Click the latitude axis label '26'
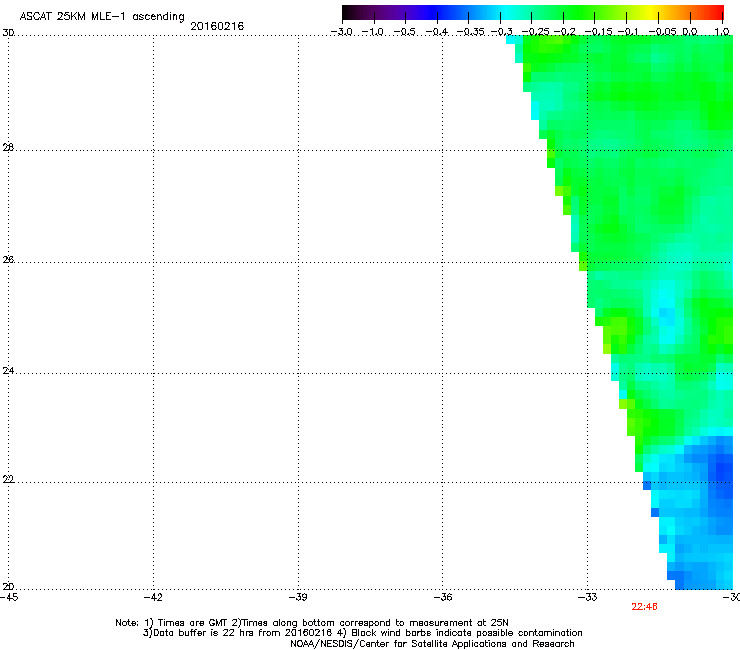 tap(8, 260)
